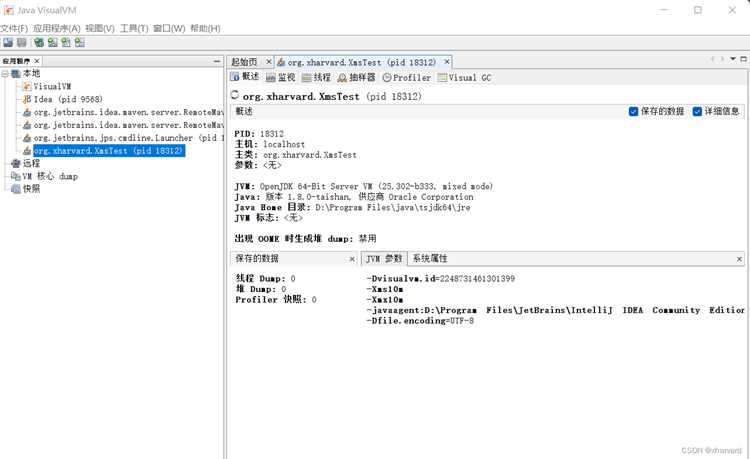Click the first green add-connection toolbar icon
The image size is (750, 459).
[39, 43]
